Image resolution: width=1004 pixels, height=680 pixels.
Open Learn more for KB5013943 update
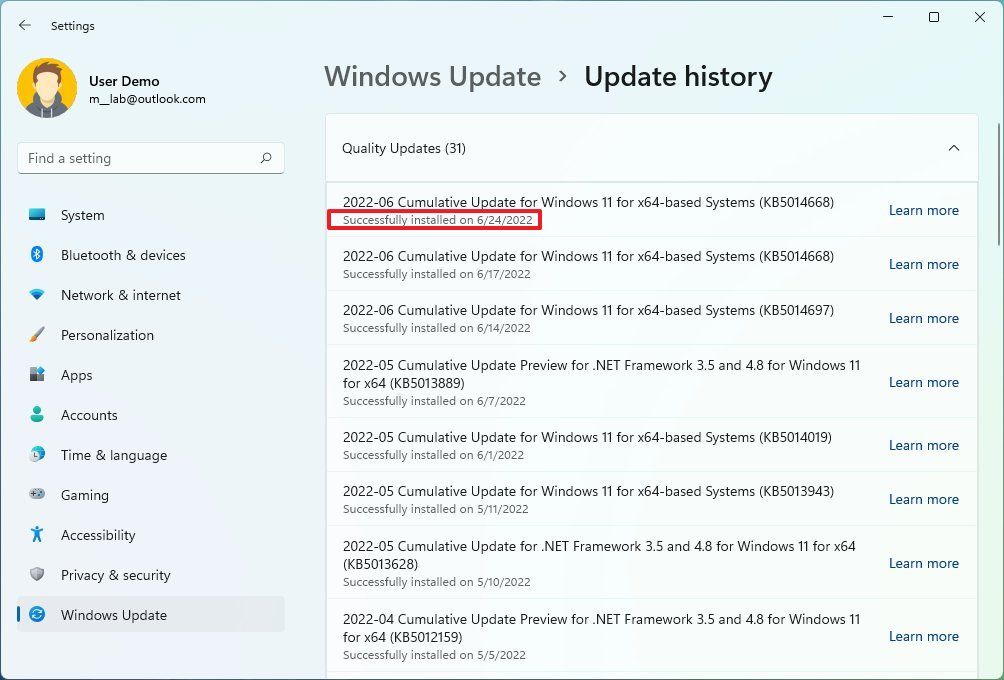tap(922, 499)
